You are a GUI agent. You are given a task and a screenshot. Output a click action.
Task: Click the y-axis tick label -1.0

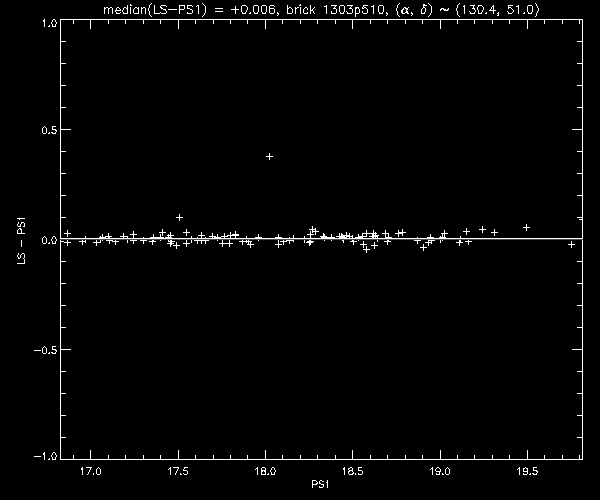pyautogui.click(x=46, y=456)
